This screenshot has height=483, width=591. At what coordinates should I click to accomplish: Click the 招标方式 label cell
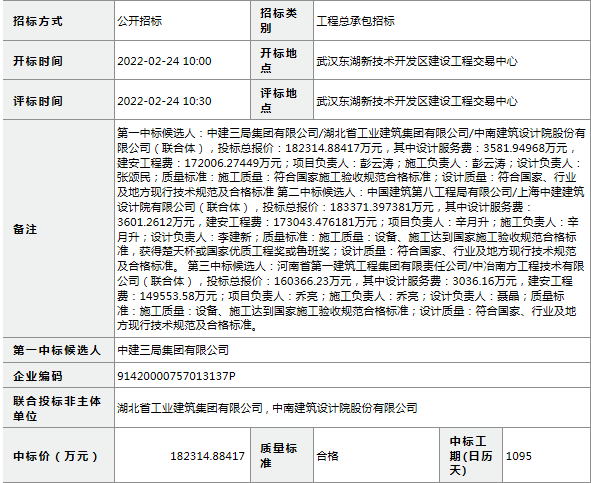click(58, 21)
